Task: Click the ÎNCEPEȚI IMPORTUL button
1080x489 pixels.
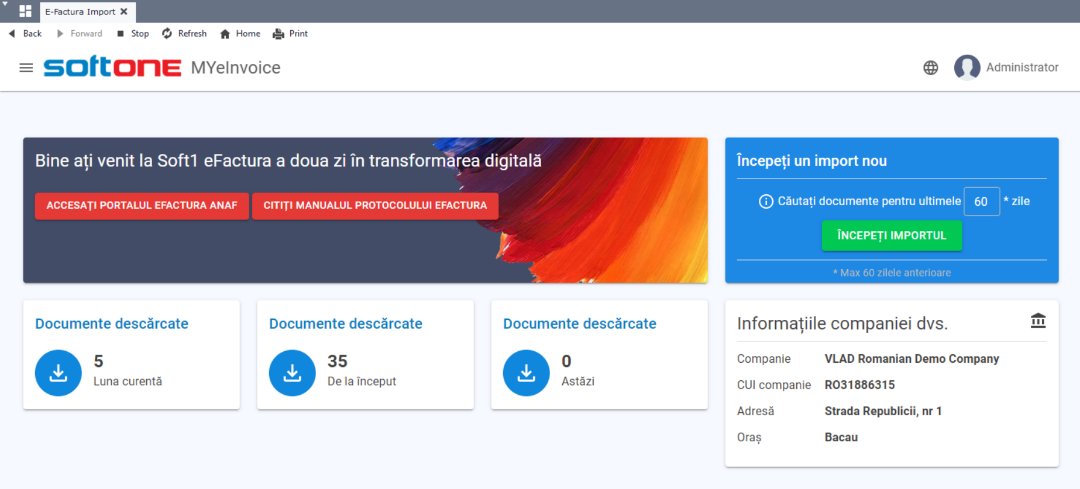Action: [x=892, y=236]
